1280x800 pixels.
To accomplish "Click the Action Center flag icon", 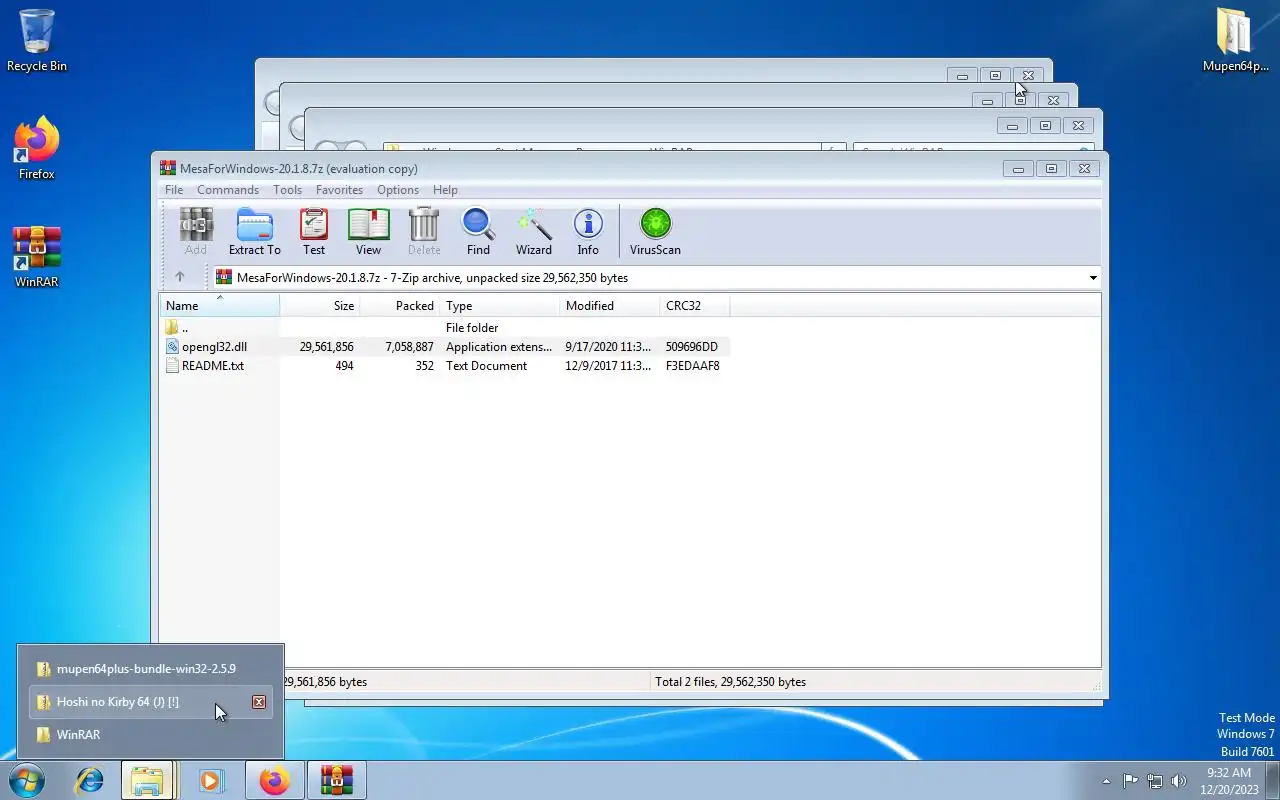I will tap(1130, 781).
